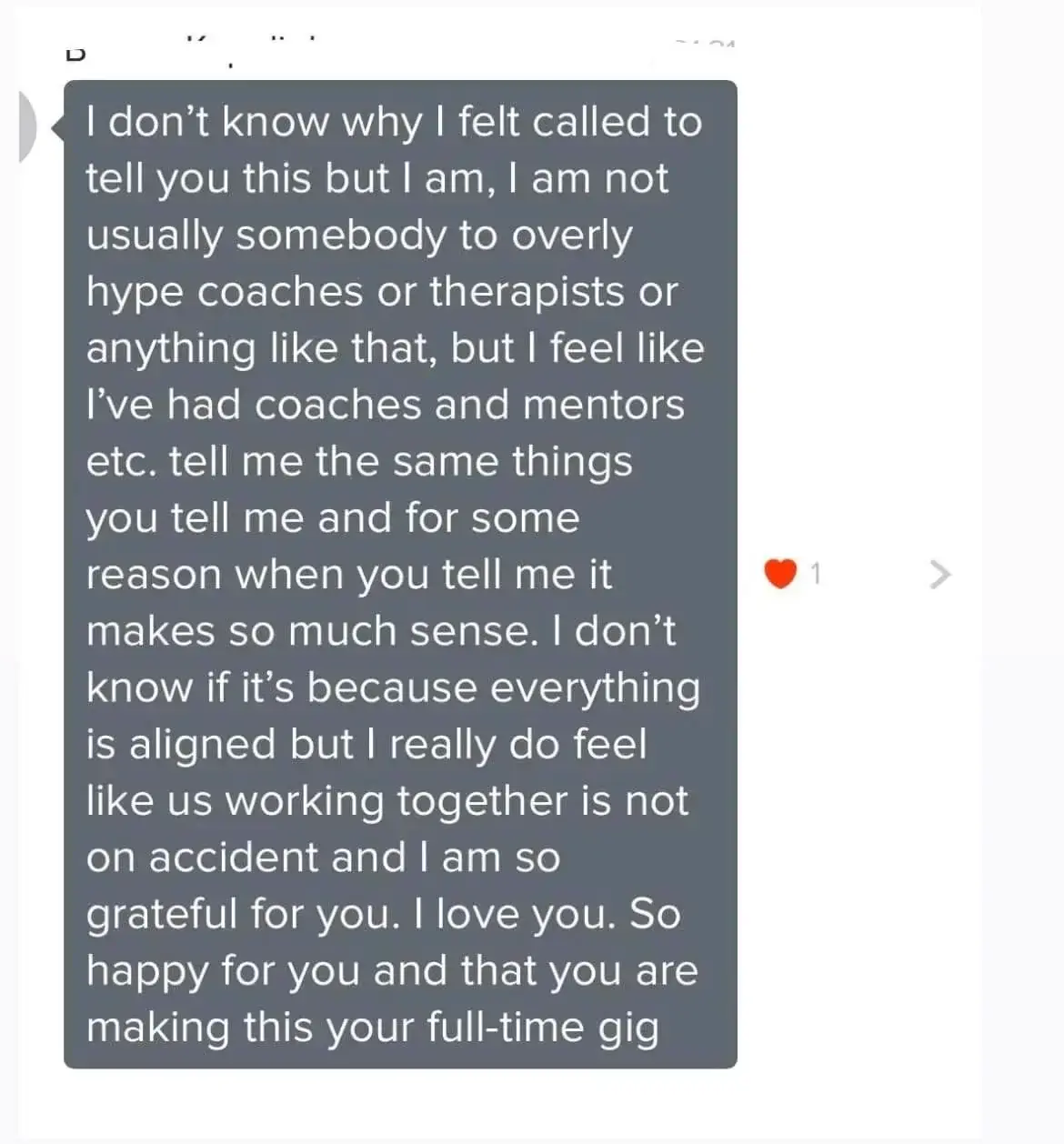Click the line "I don't know why I felt called to"
Screen dimensions: 1064x1144
pos(394,122)
